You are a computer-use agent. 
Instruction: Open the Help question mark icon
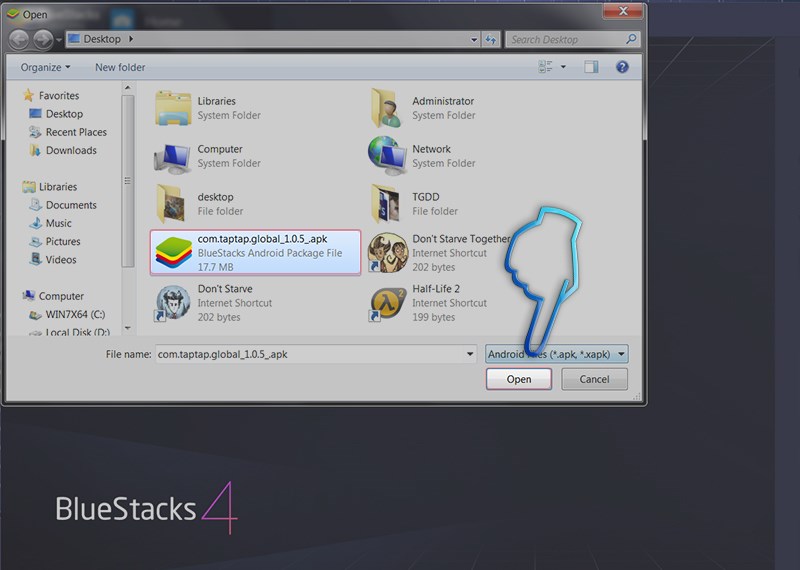coord(622,67)
